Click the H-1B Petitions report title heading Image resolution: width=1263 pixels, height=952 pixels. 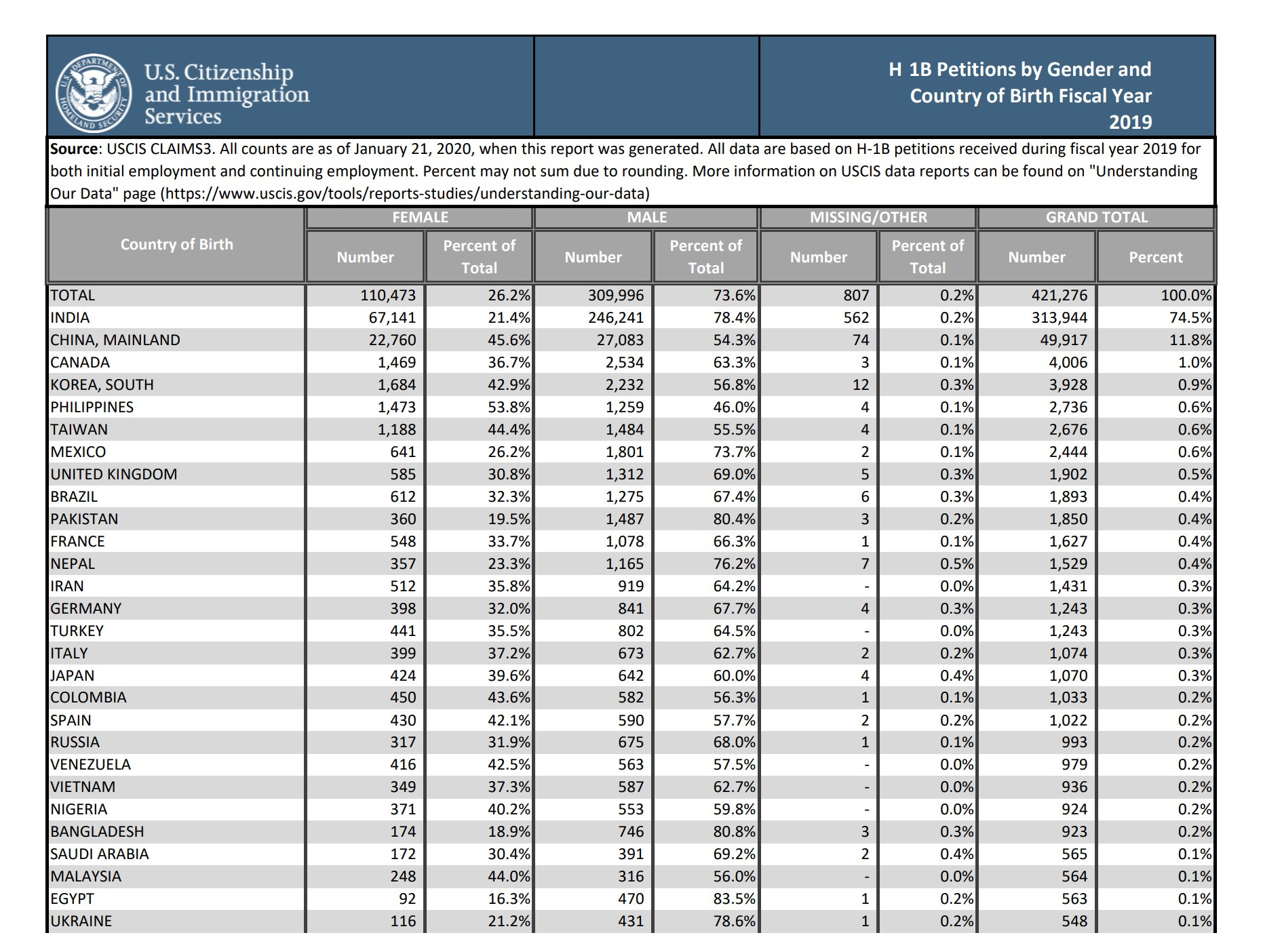pos(1020,96)
